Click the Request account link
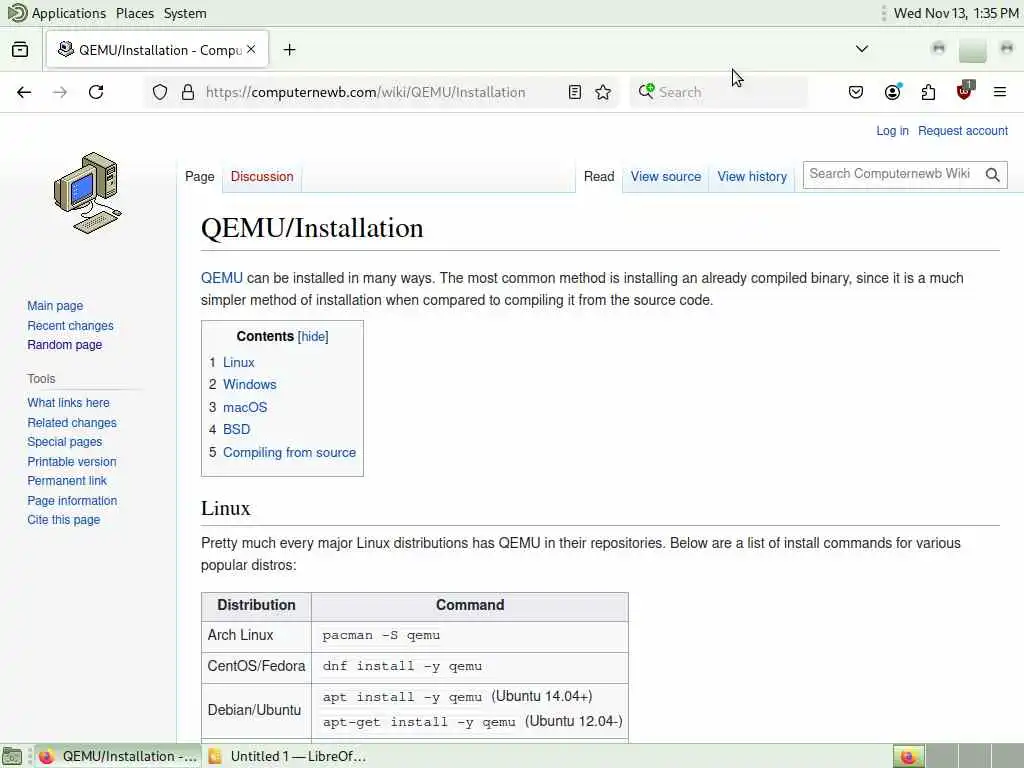1024x768 pixels. coord(963,131)
